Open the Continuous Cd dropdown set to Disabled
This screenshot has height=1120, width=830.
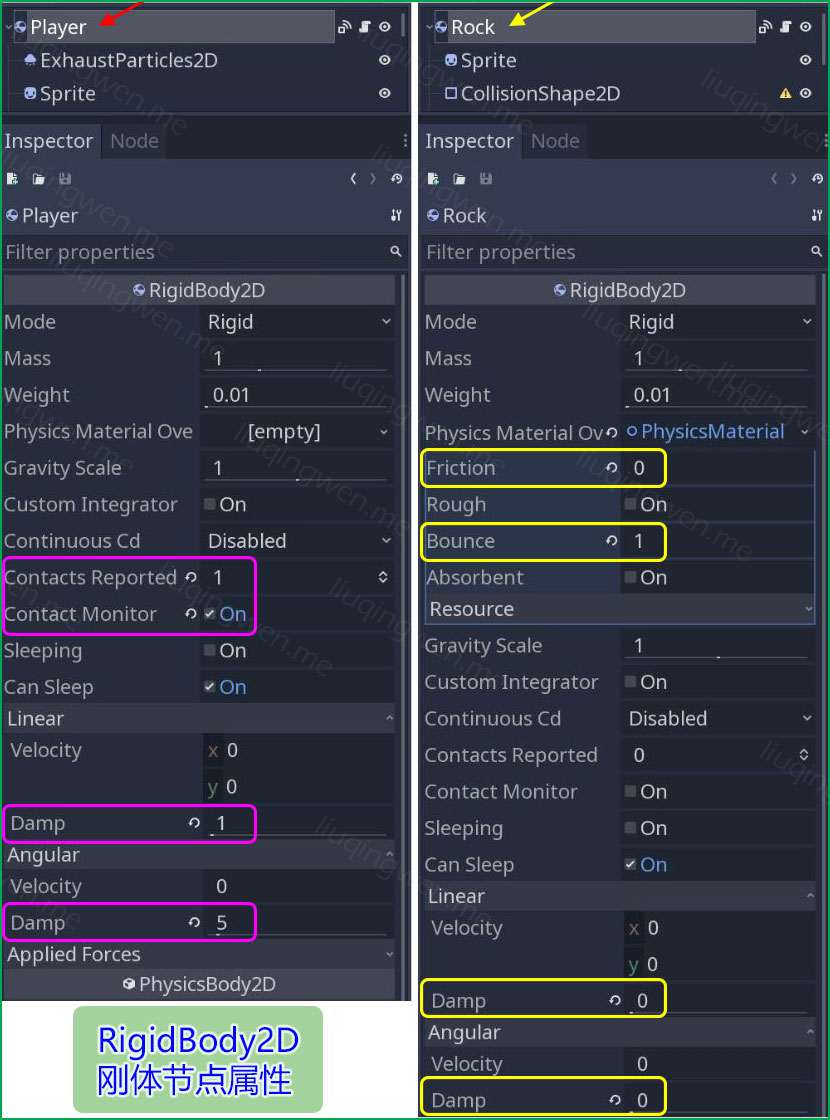297,540
